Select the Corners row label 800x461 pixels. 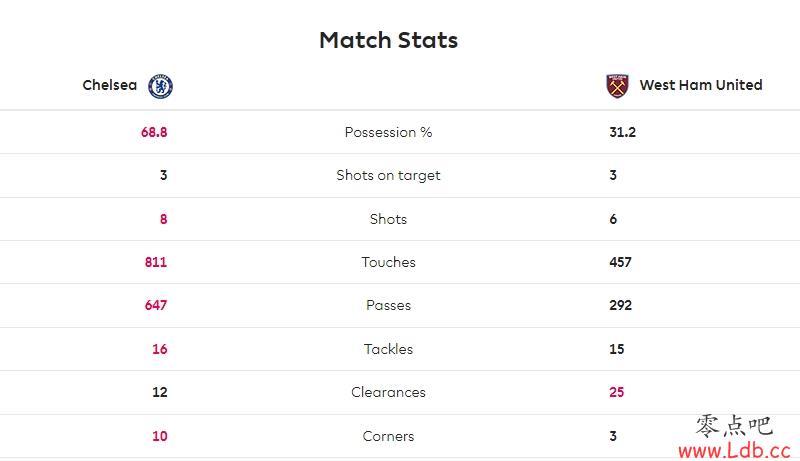coord(388,436)
